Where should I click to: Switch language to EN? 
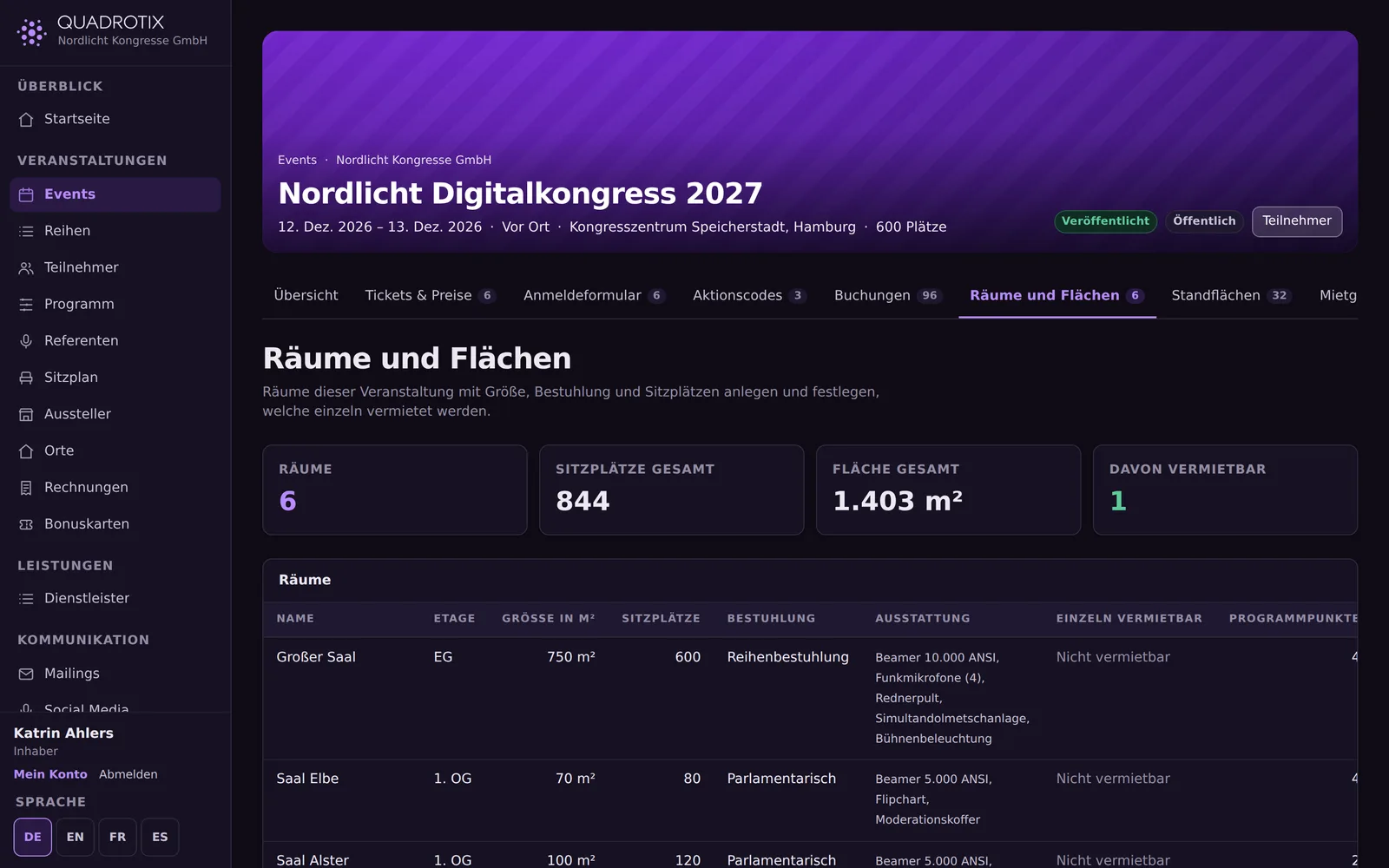coord(76,837)
